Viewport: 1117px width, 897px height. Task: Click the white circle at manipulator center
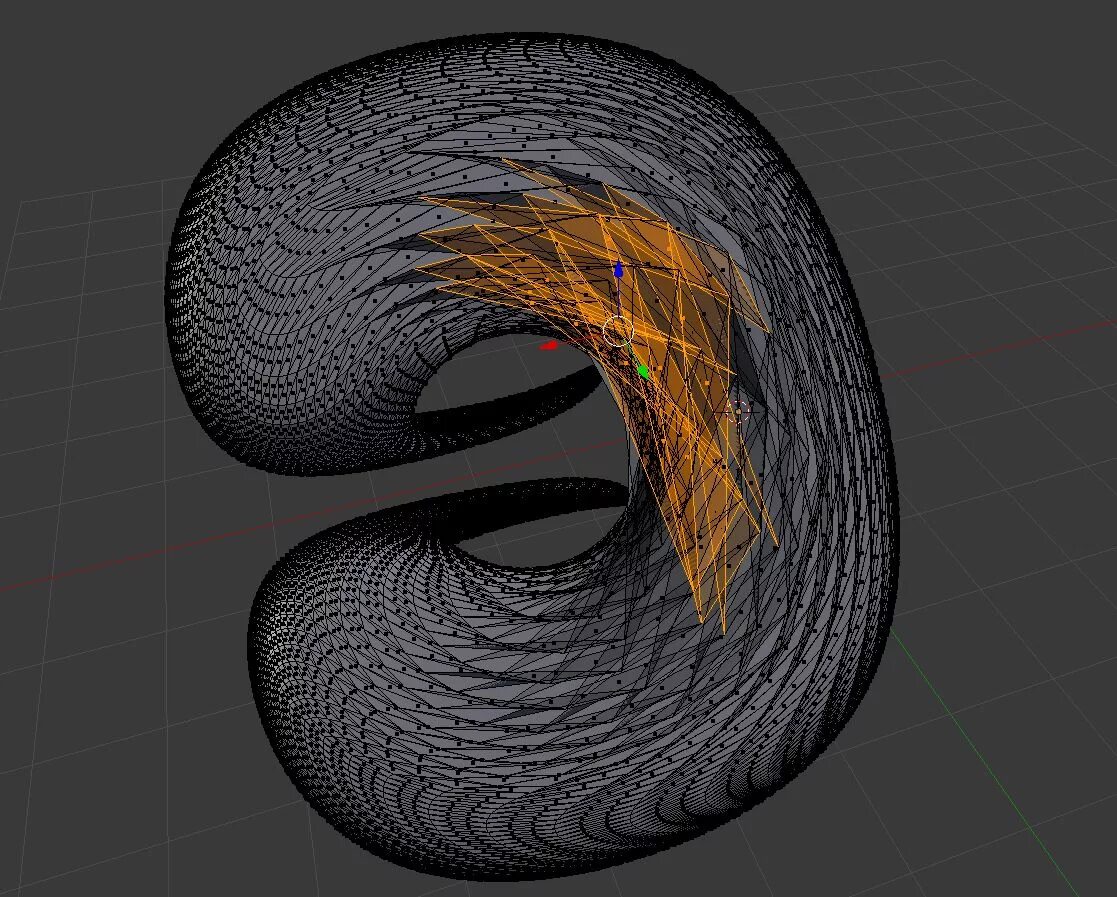[618, 331]
